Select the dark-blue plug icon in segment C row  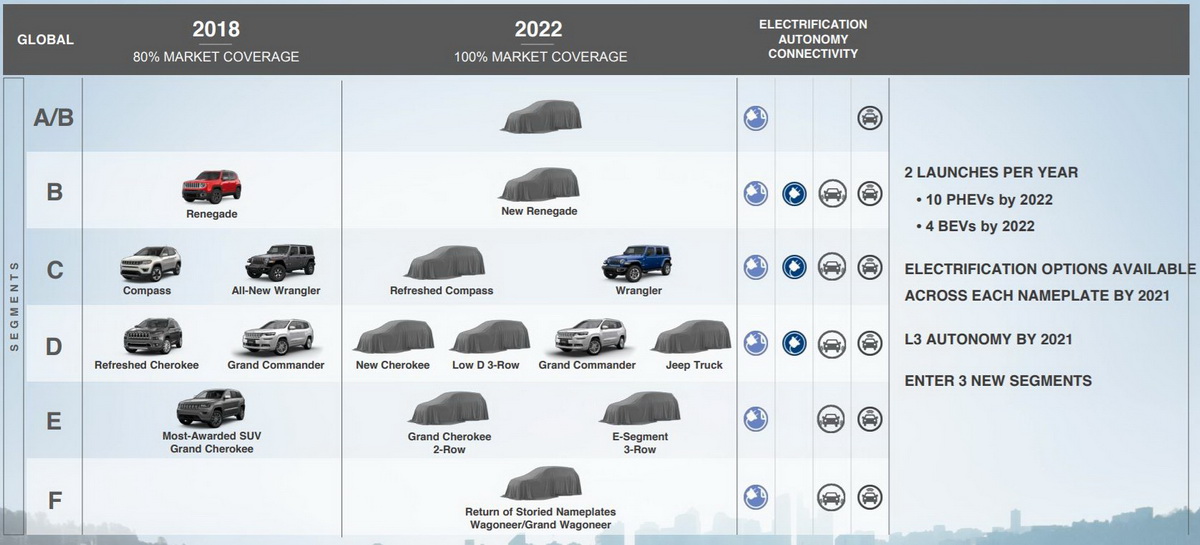click(x=794, y=267)
